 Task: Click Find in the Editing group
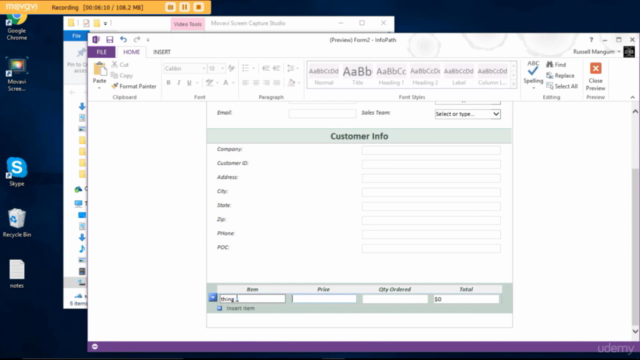click(x=556, y=64)
